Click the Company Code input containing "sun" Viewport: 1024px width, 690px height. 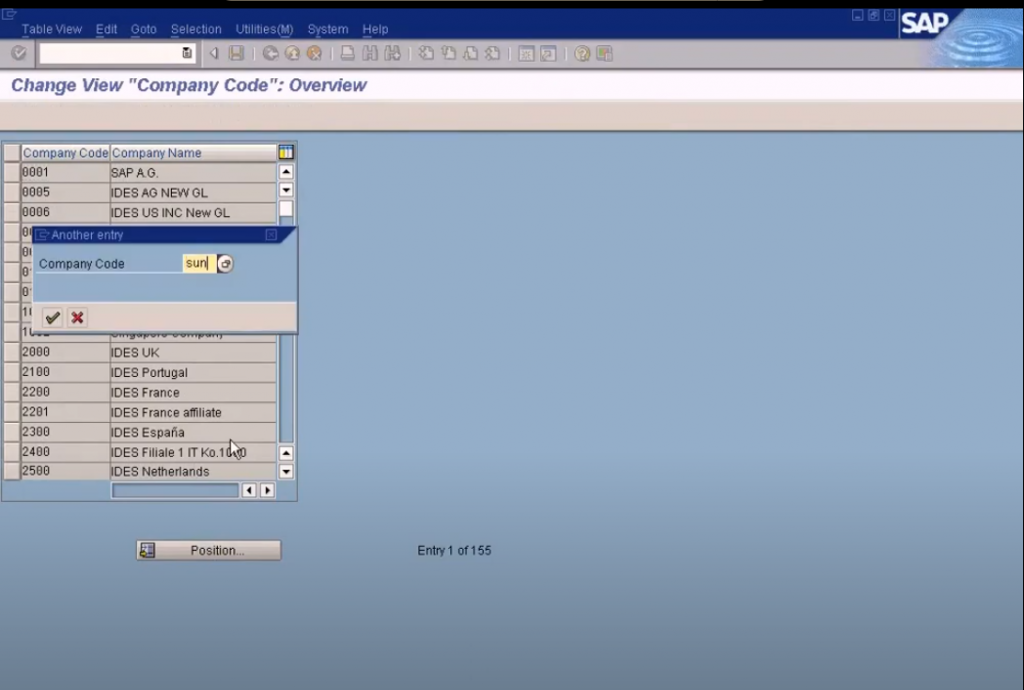pyautogui.click(x=199, y=263)
